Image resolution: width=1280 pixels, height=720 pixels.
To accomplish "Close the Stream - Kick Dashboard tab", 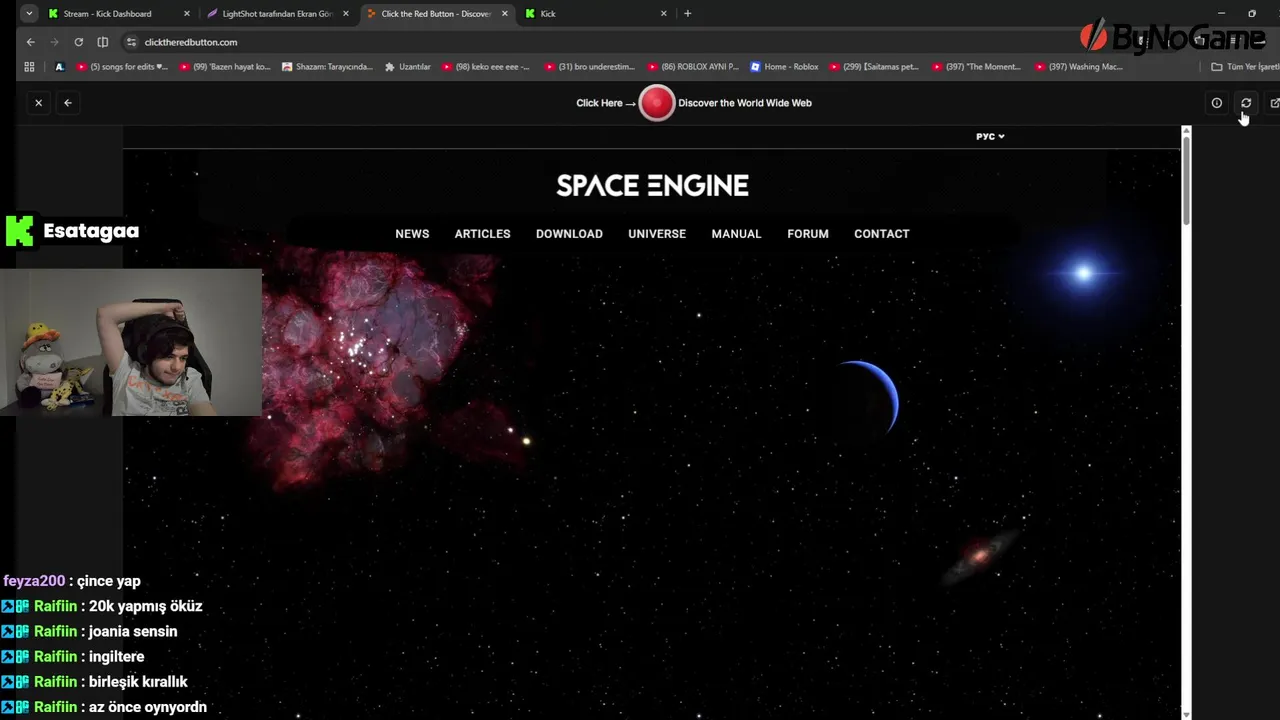I will [x=186, y=14].
